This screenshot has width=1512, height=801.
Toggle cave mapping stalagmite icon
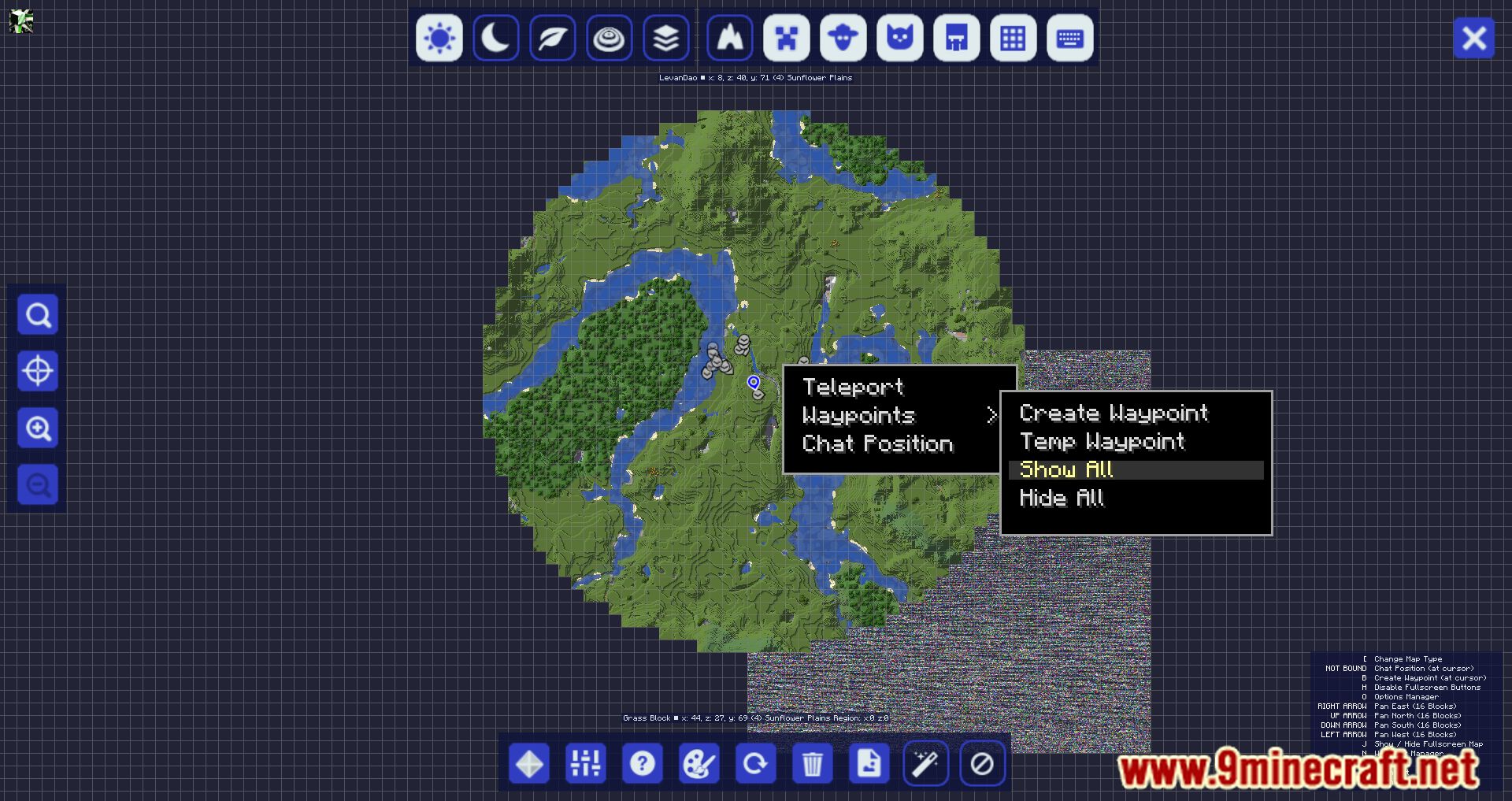coord(730,38)
